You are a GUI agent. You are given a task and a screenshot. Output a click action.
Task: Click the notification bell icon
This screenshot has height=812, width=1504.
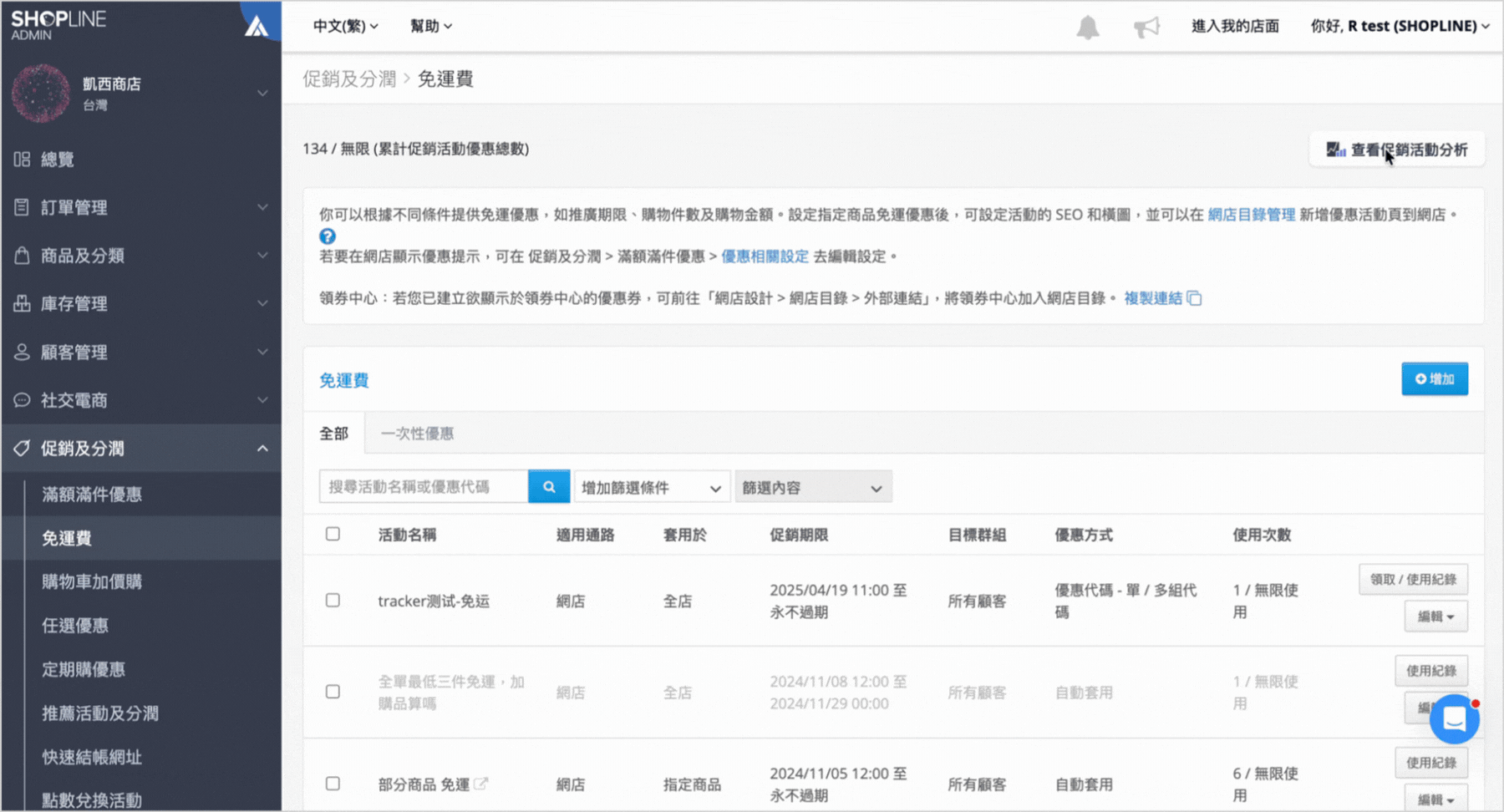1087,27
